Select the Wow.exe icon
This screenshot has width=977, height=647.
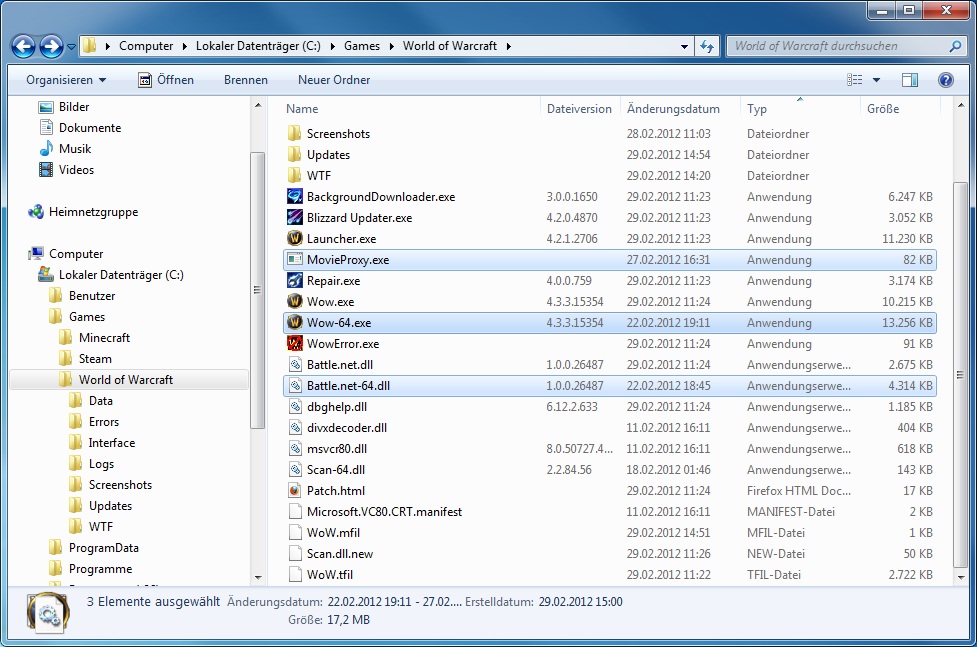click(x=294, y=301)
